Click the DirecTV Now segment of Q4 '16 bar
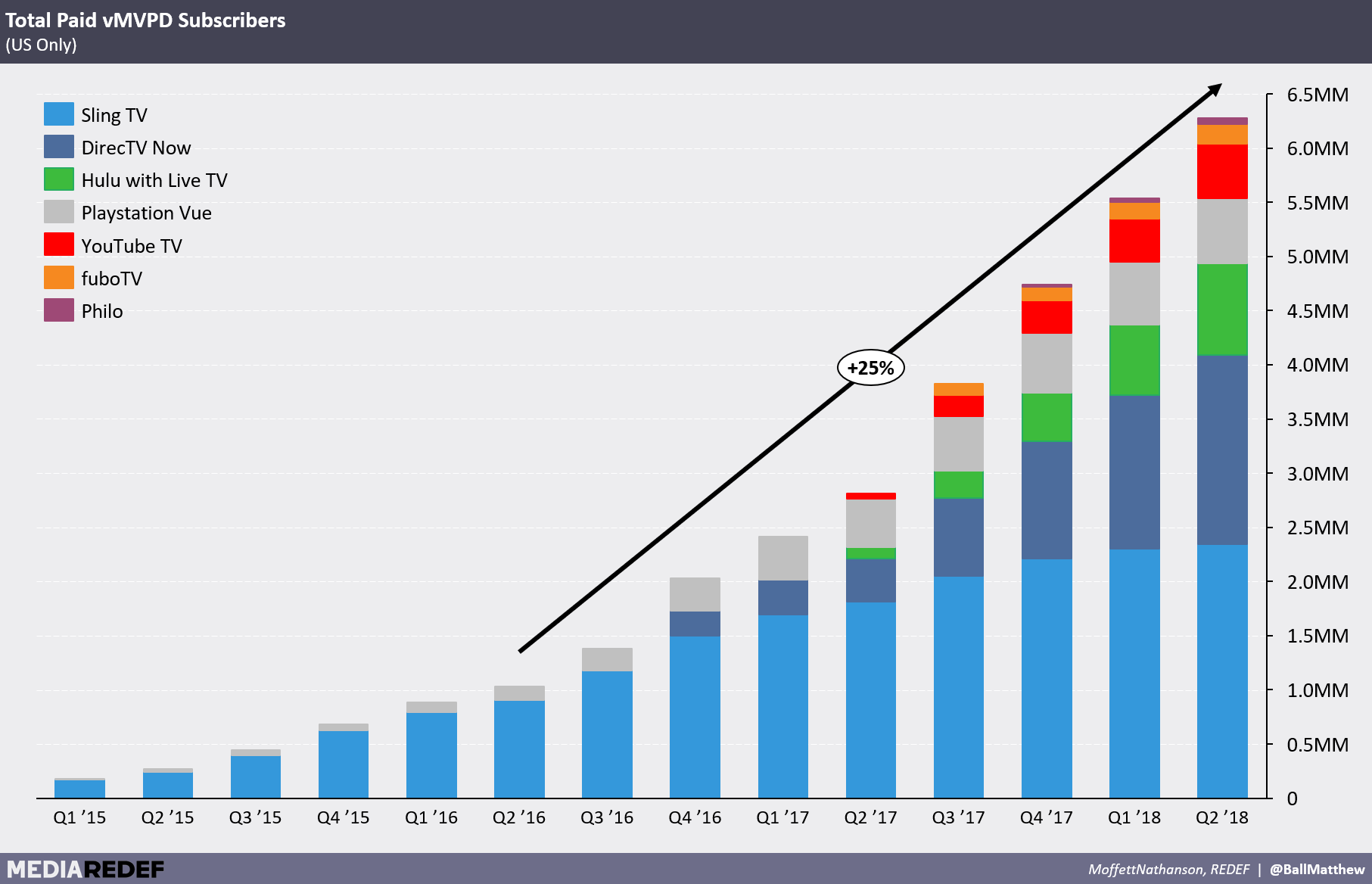1372x884 pixels. pyautogui.click(x=695, y=624)
